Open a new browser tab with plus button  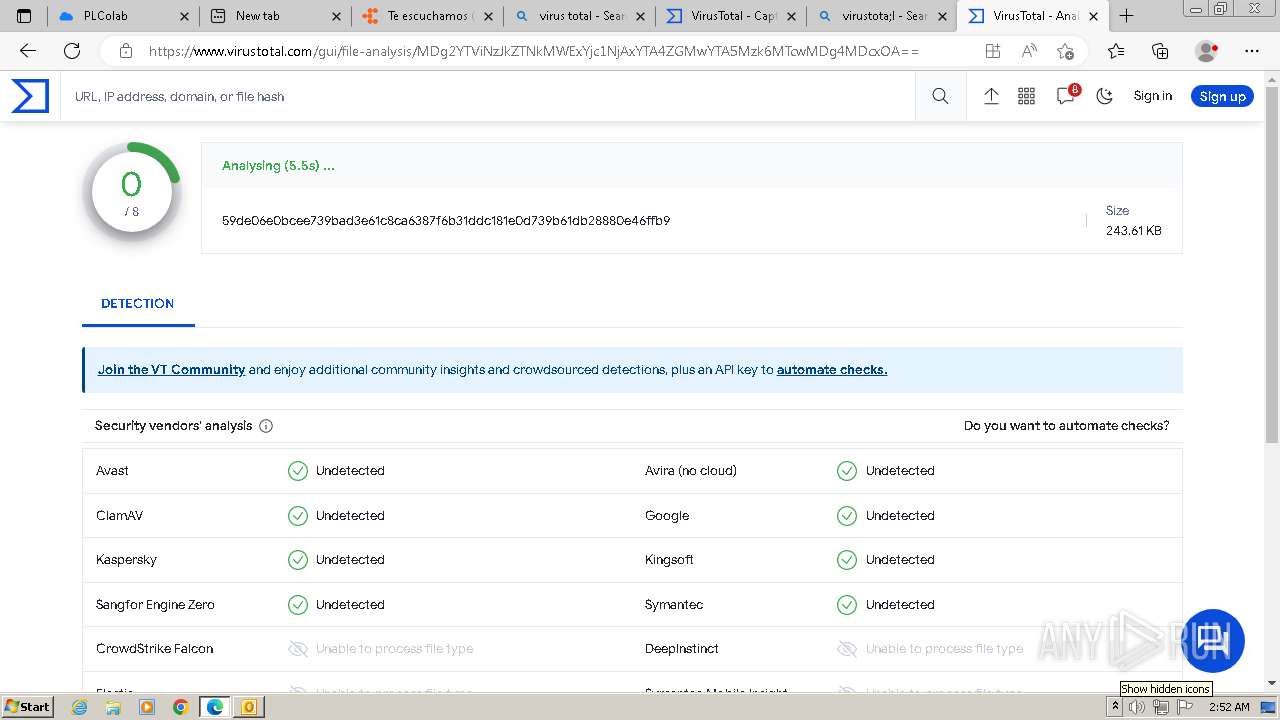[x=1126, y=16]
